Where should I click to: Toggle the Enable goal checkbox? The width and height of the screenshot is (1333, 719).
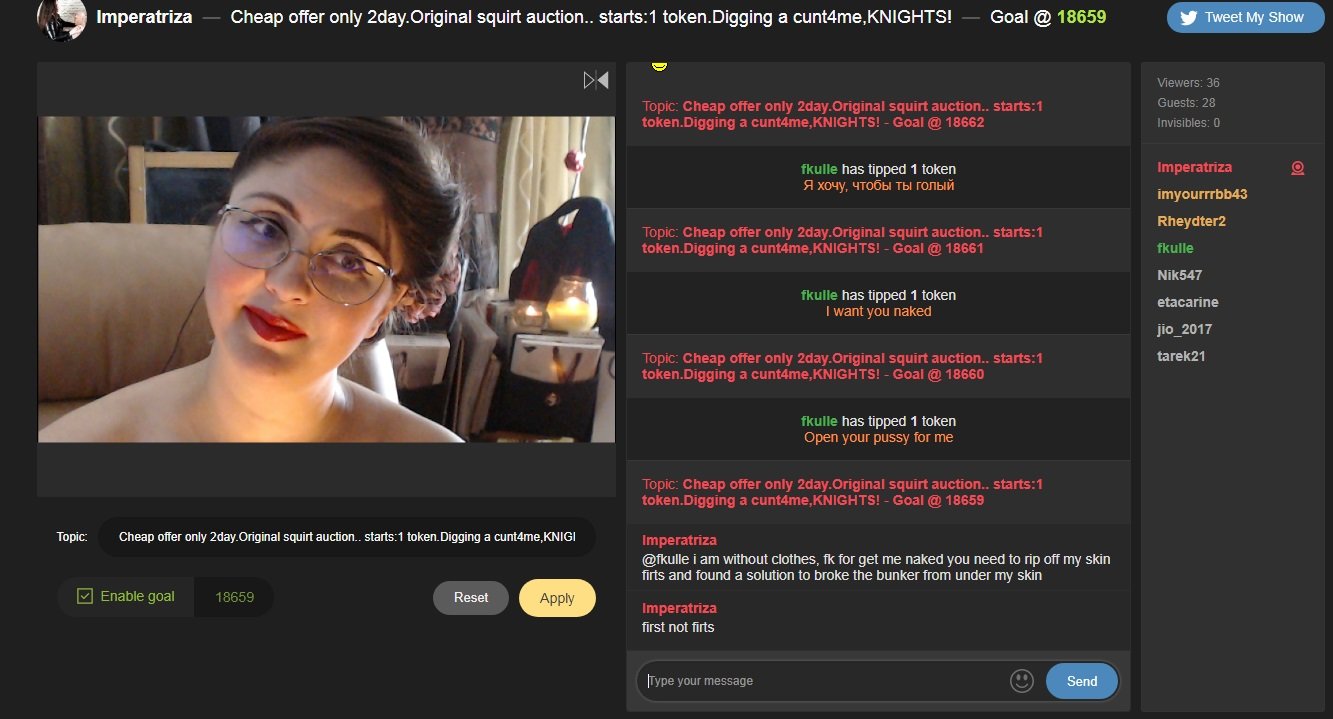85,596
